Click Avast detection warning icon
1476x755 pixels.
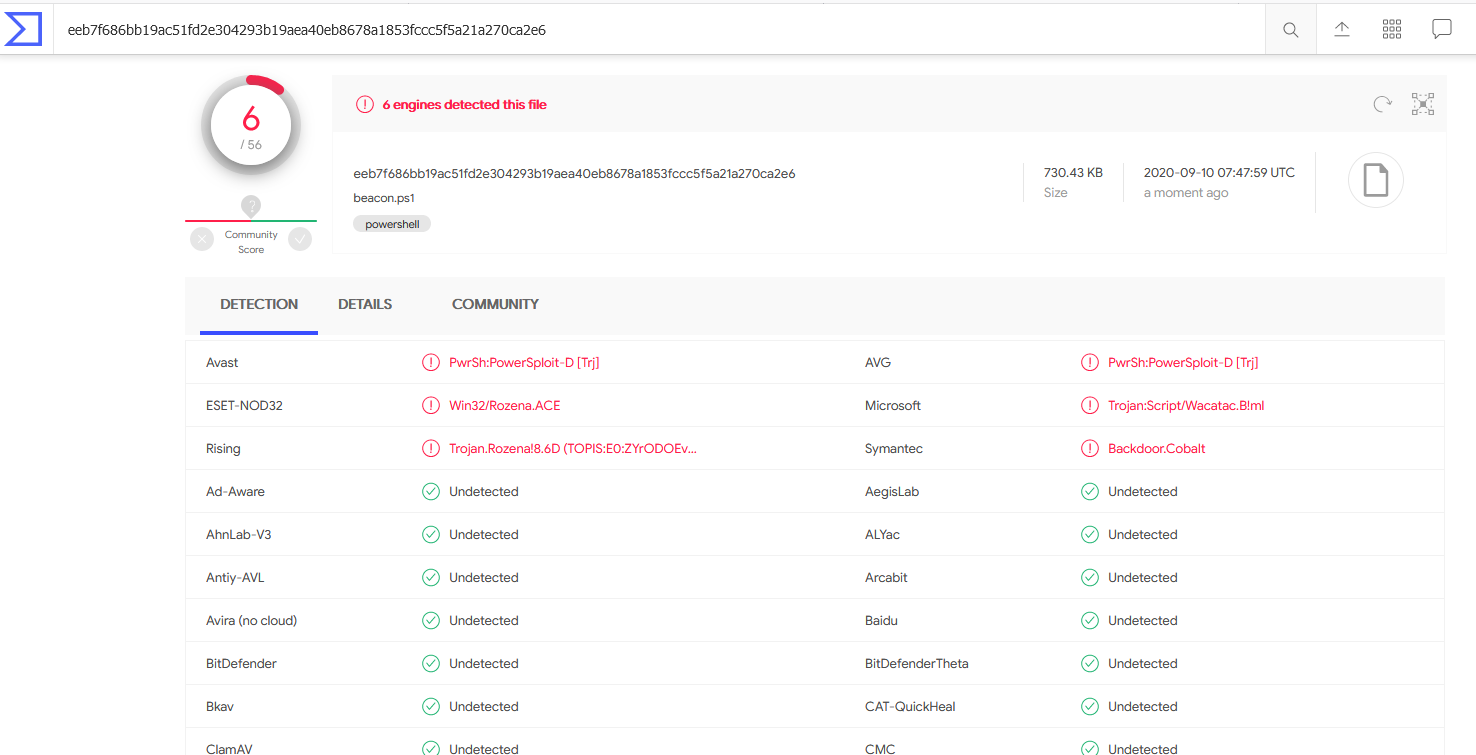click(x=431, y=363)
